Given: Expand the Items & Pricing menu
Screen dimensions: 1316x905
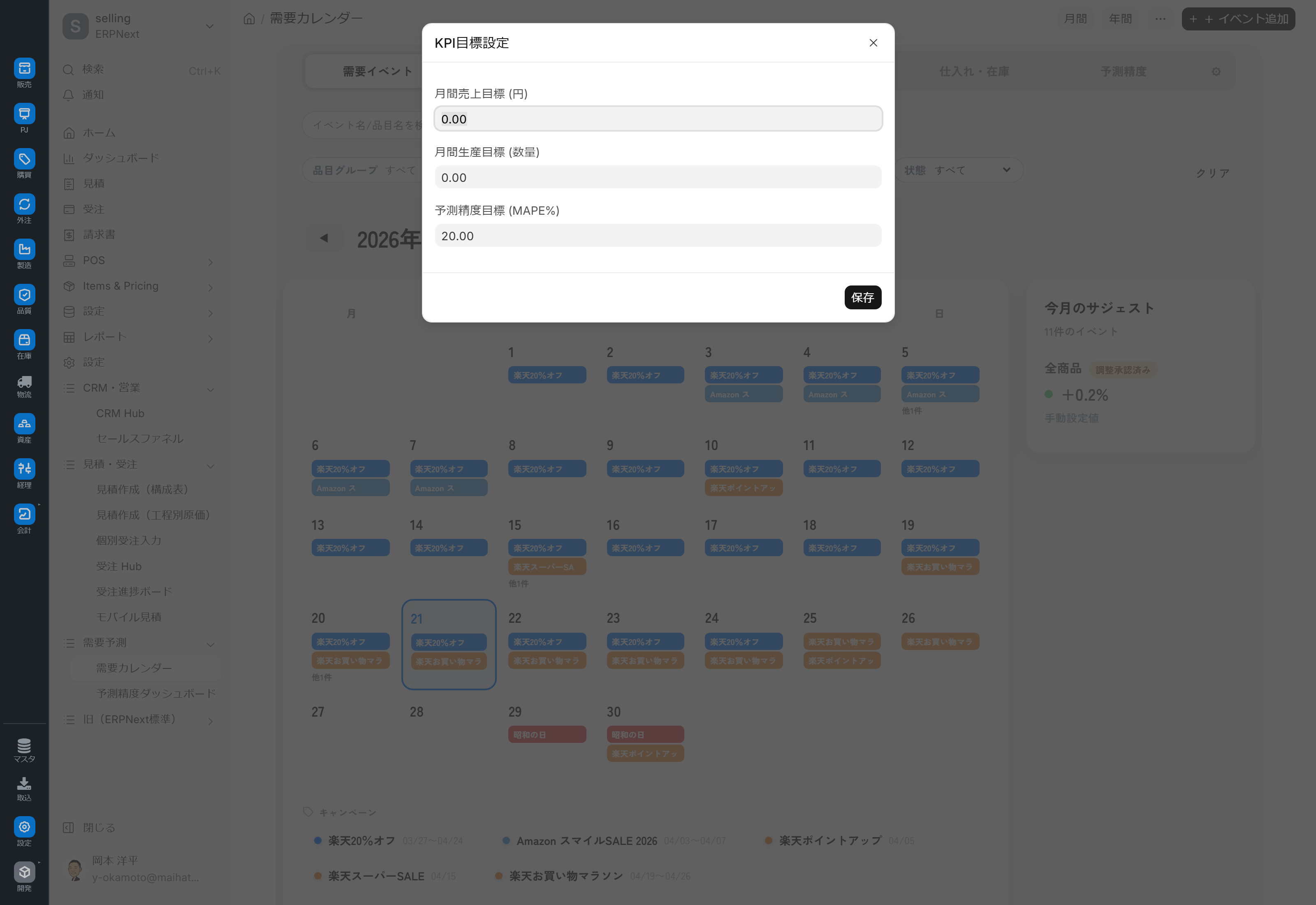Looking at the screenshot, I should (x=139, y=286).
